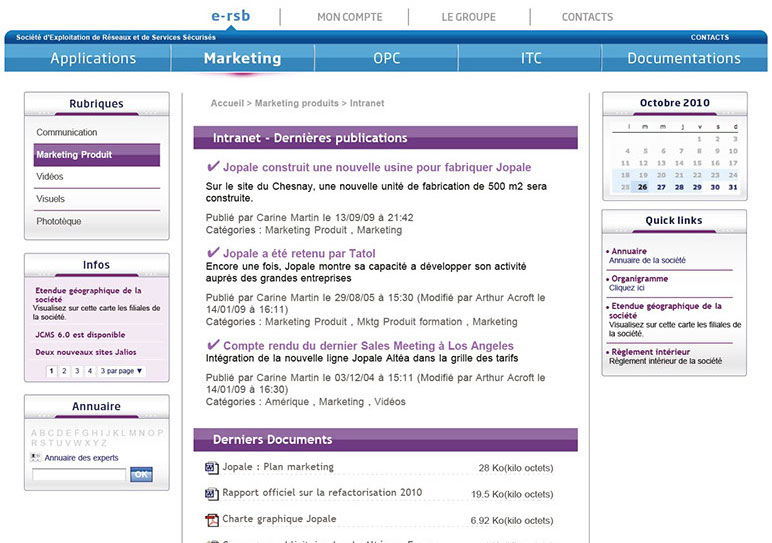Go to Infos page 3
The height and width of the screenshot is (543, 772).
[77, 371]
